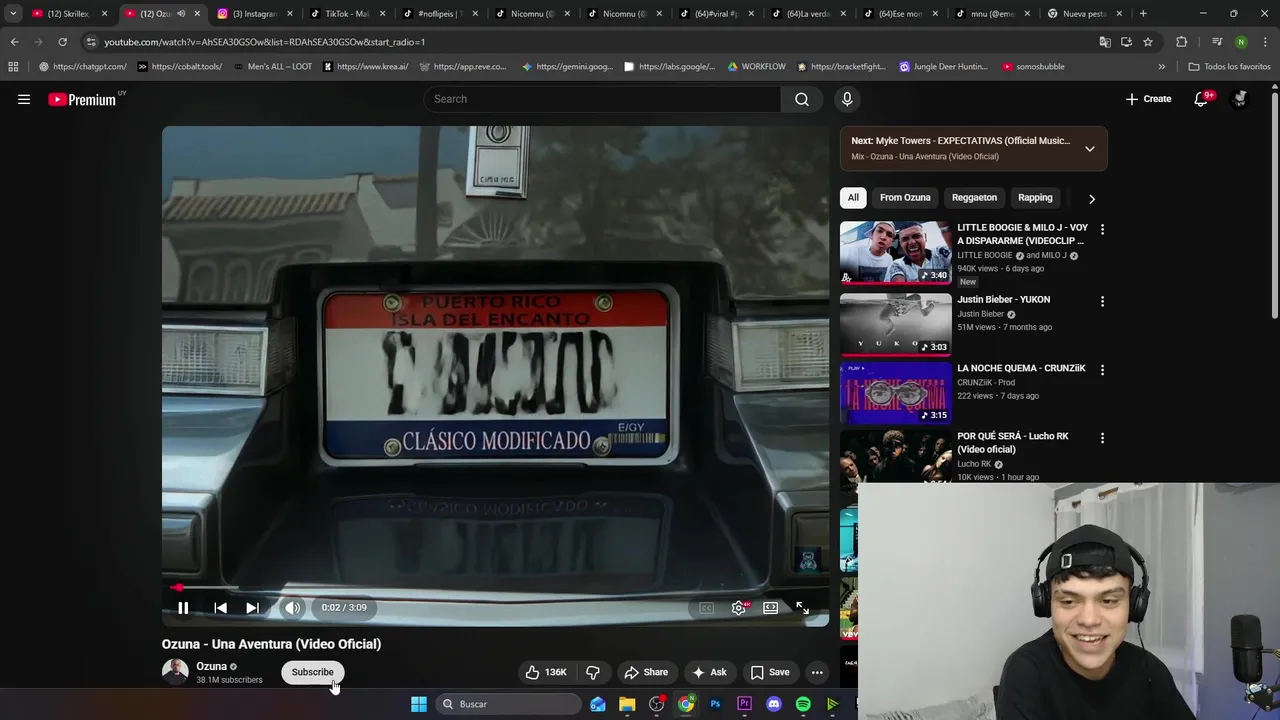Open options for LITTLE BOOGIE video

(x=1102, y=229)
